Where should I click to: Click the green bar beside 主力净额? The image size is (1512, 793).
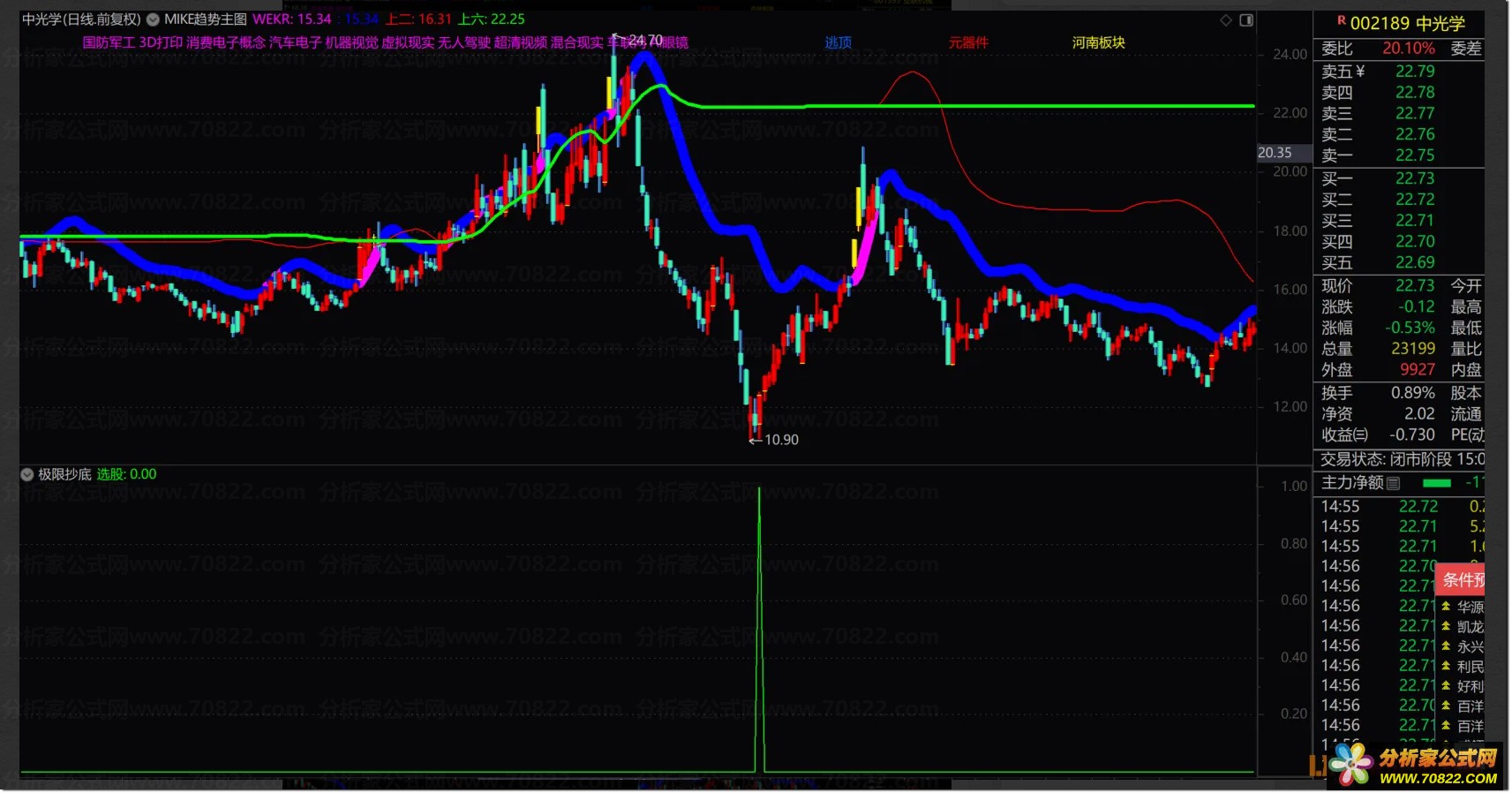point(1437,483)
